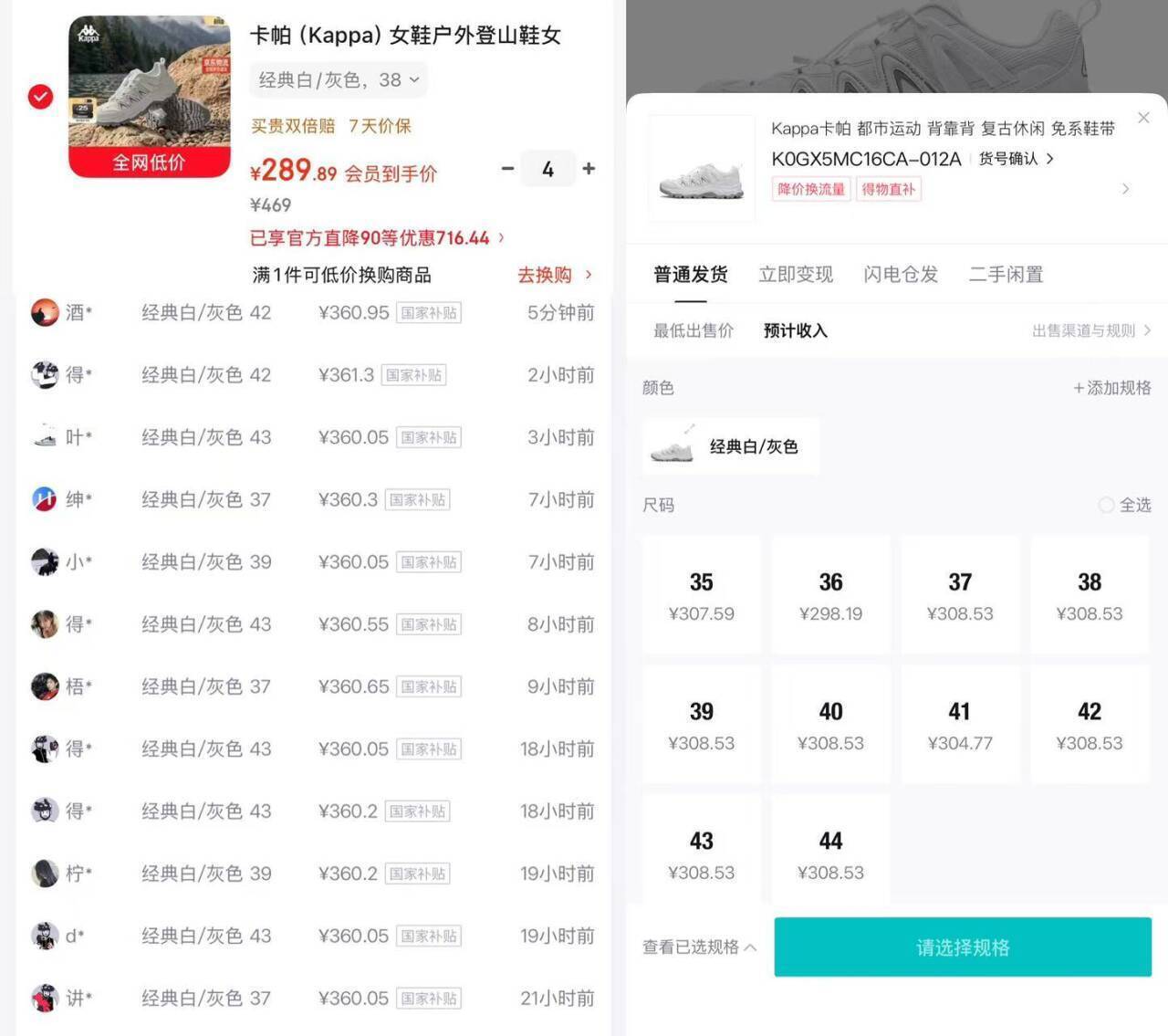Open the 二手闲置 tab
The image size is (1168, 1036).
(x=1006, y=275)
